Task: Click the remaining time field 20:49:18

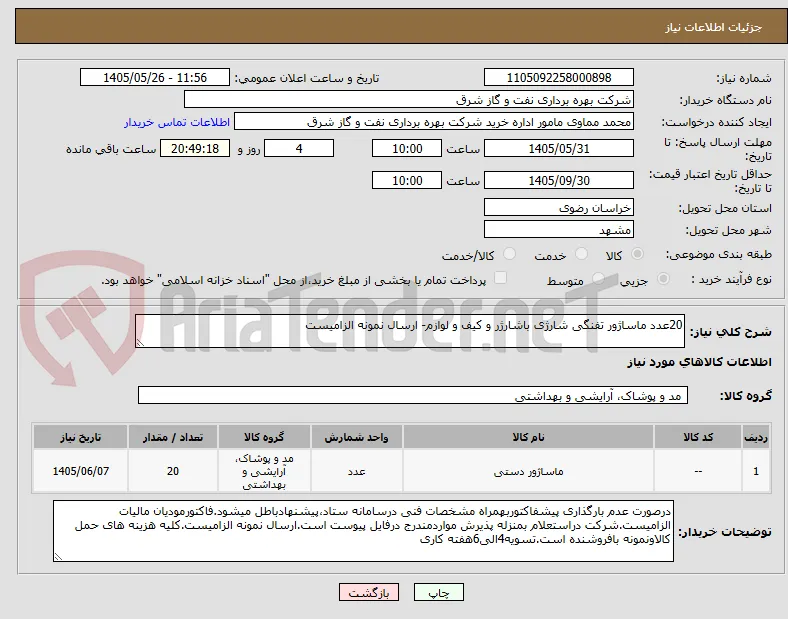Action: point(195,149)
